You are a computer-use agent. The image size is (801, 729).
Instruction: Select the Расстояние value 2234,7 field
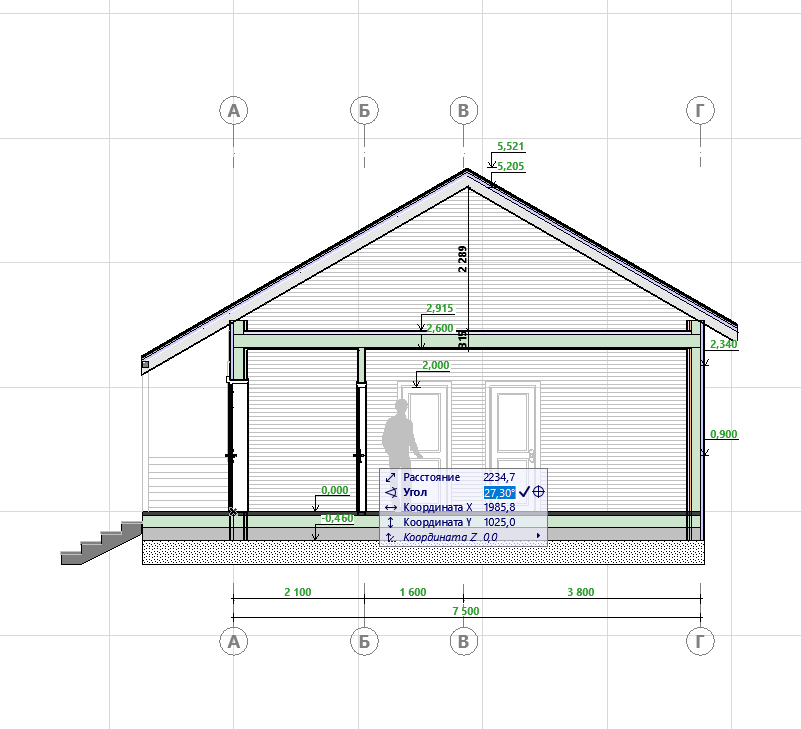[x=498, y=478]
